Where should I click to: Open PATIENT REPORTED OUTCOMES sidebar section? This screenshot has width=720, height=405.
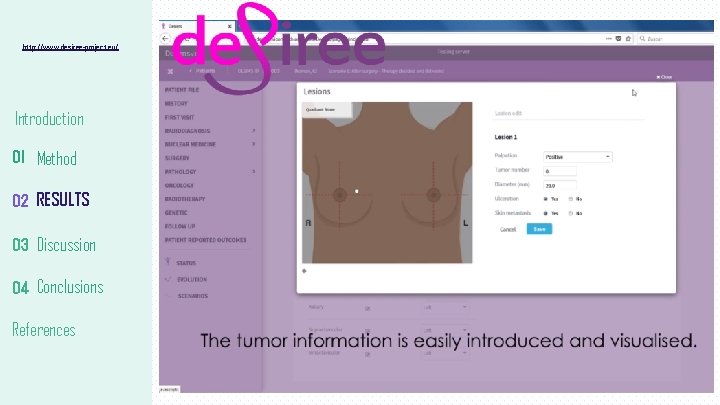205,240
